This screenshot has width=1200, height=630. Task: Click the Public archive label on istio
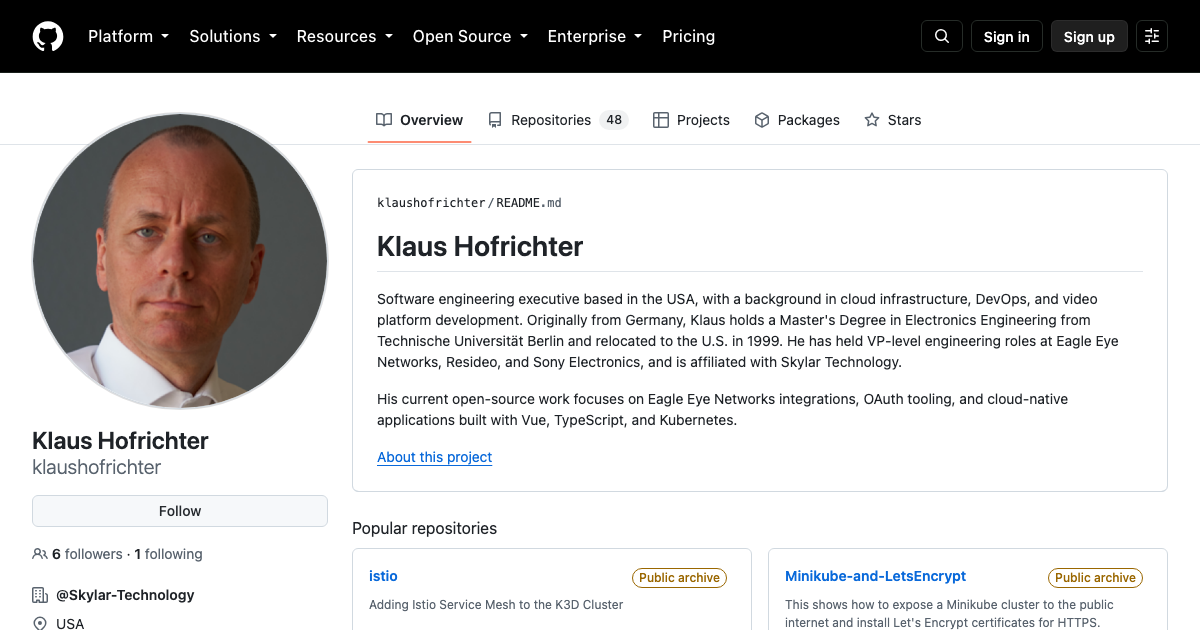679,578
